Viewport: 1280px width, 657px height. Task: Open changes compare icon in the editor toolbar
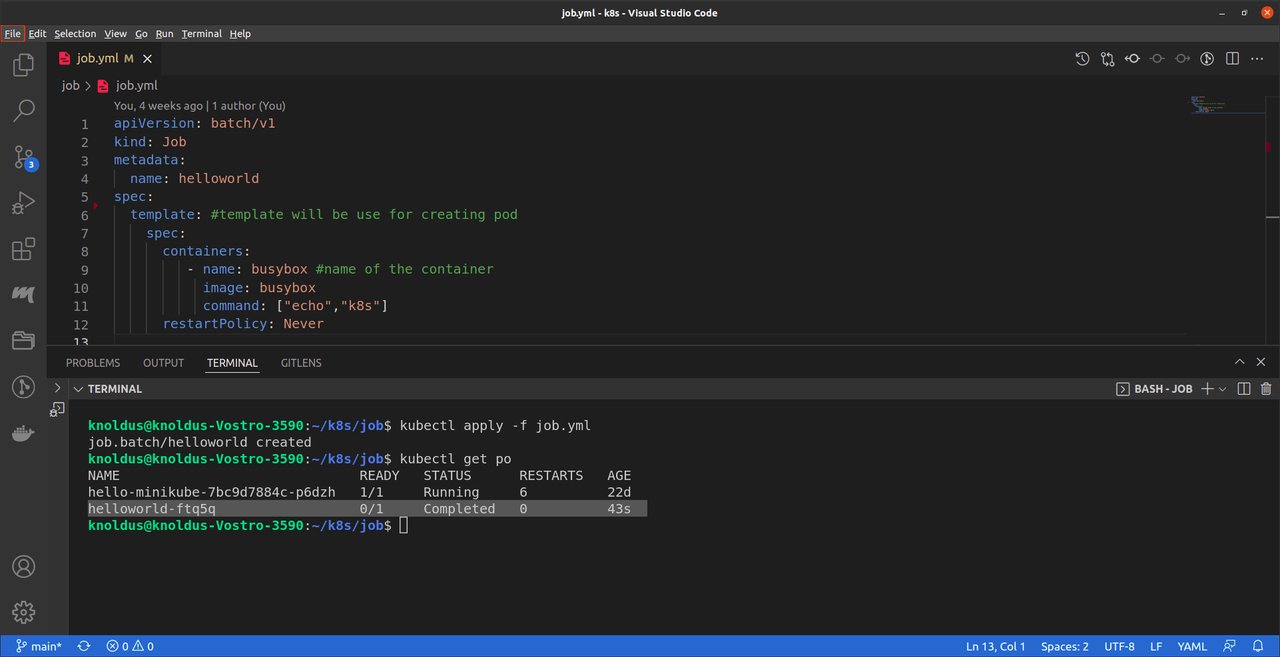(1107, 59)
